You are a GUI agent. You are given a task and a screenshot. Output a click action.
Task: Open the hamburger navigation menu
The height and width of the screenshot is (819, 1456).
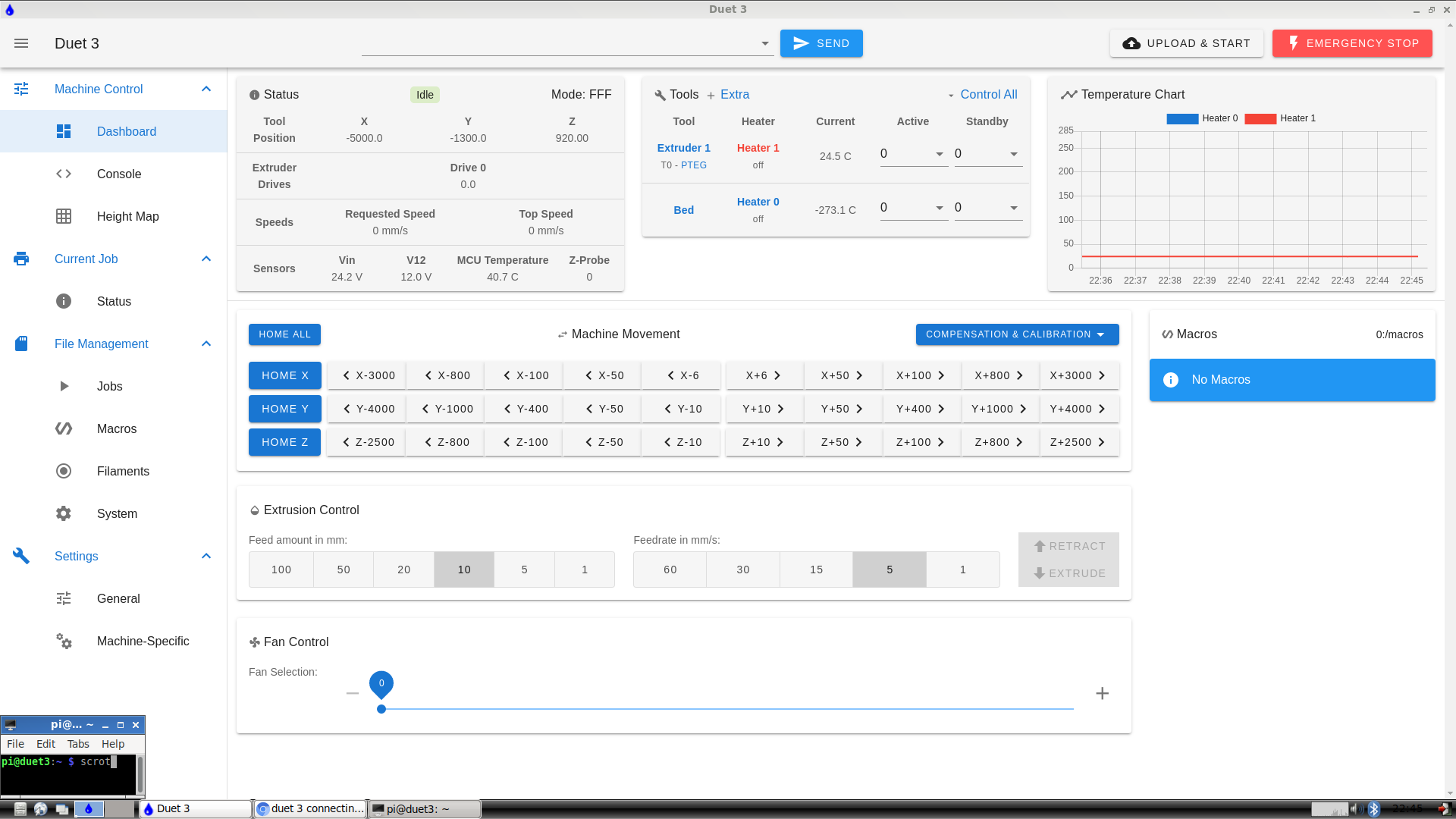21,43
